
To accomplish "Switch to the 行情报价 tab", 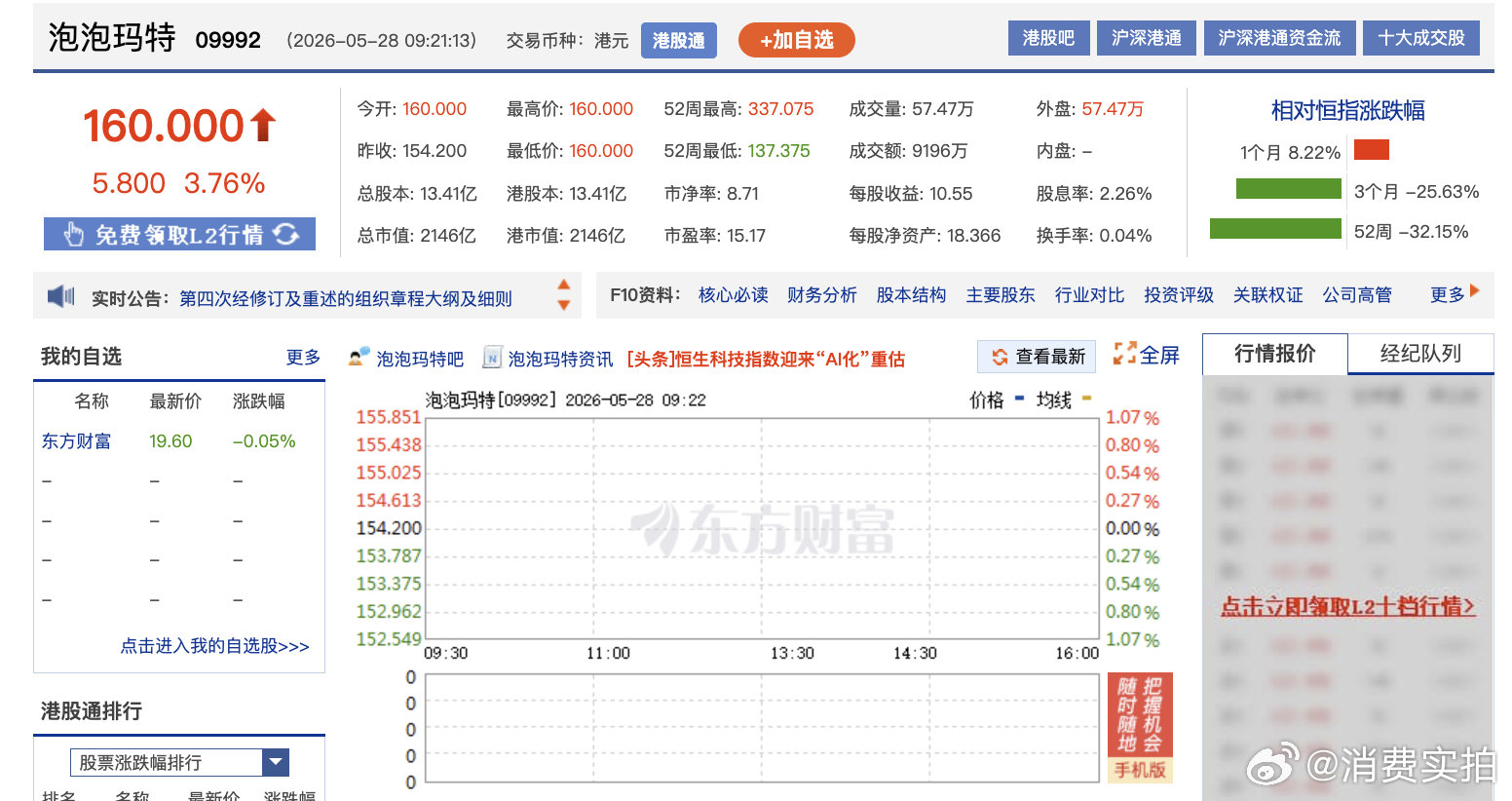I will [1275, 354].
